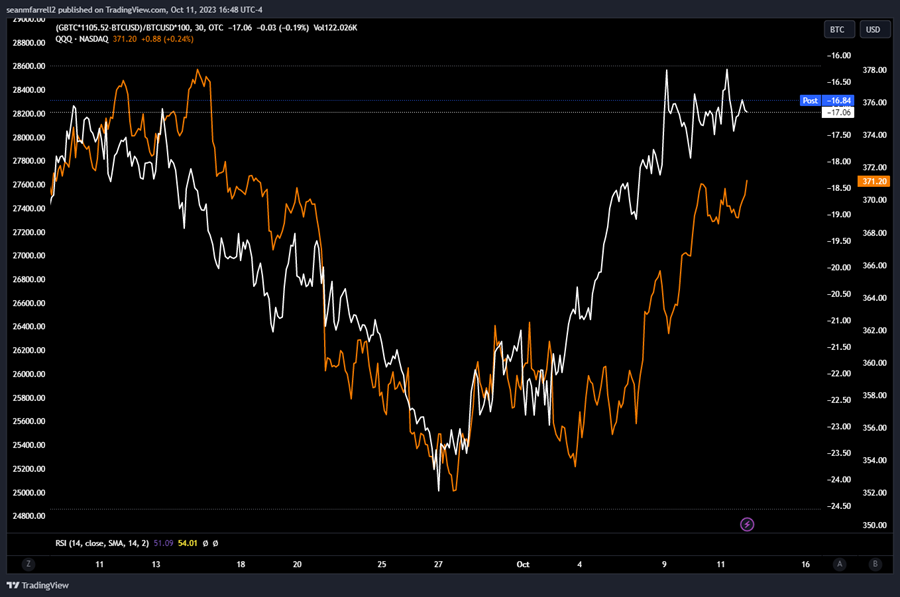Open the timezone Z circle icon

pos(28,564)
